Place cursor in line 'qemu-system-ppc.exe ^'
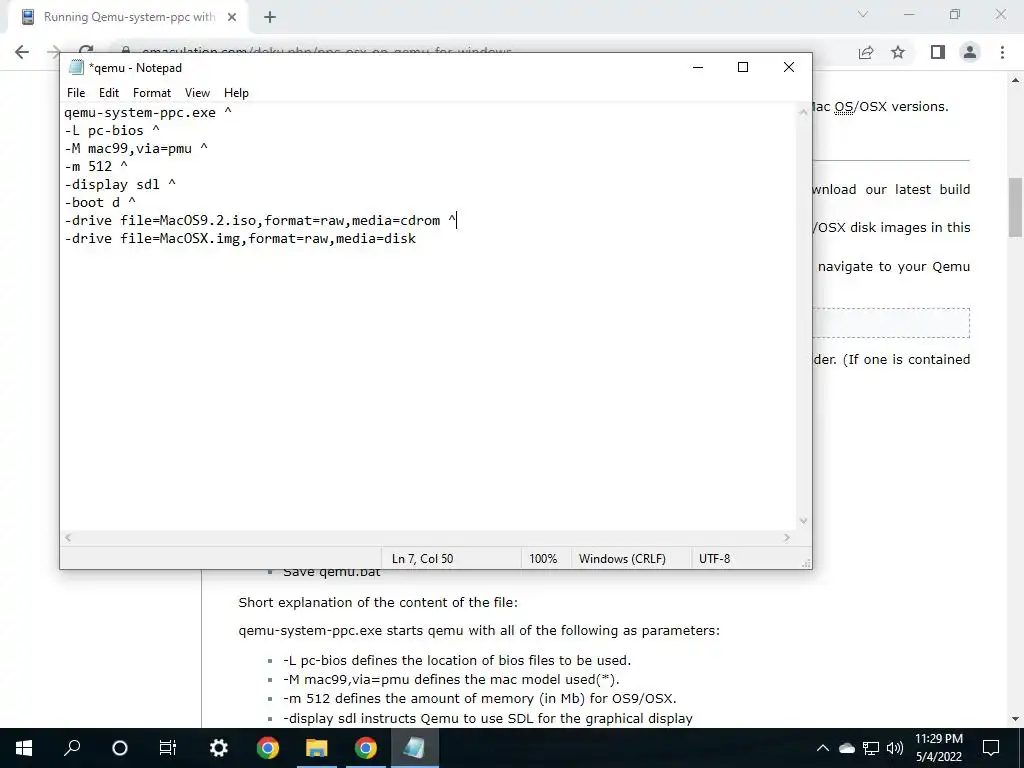This screenshot has height=768, width=1024. [x=148, y=112]
